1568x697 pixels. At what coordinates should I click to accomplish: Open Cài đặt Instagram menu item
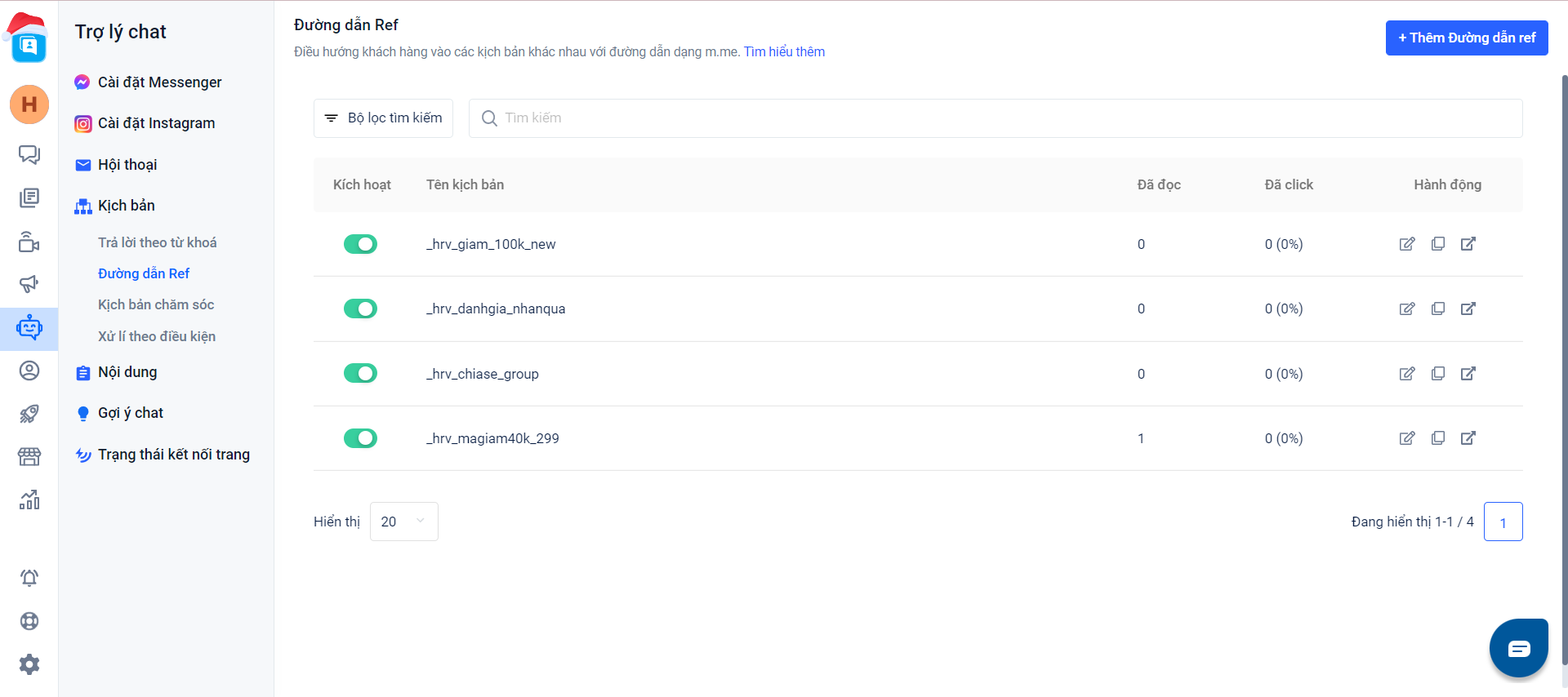point(145,123)
